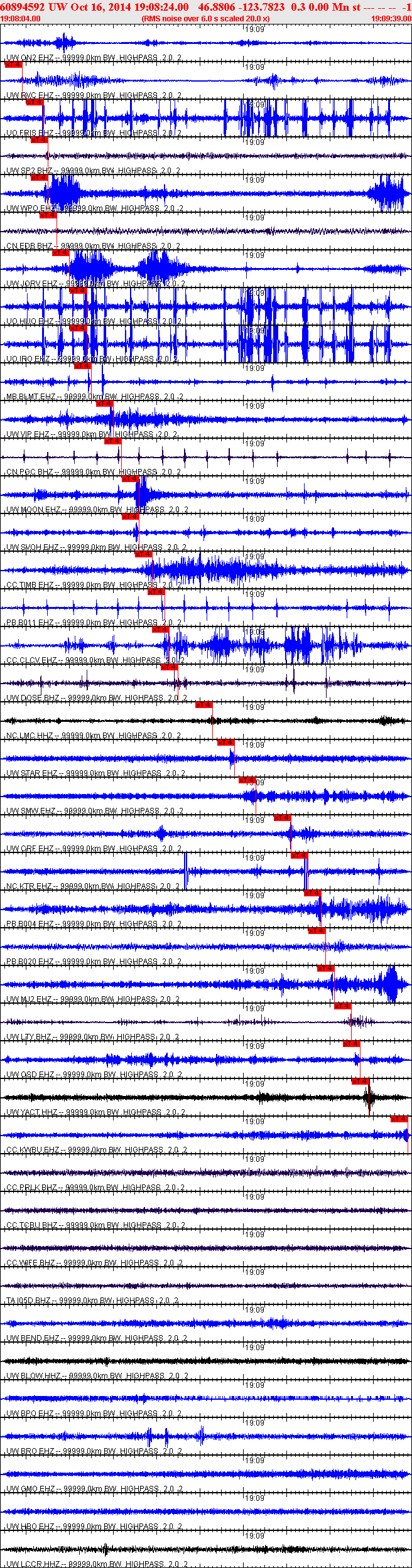Click the RMS noise scaling note
This screenshot has width=412, height=1568.
pyautogui.click(x=205, y=19)
